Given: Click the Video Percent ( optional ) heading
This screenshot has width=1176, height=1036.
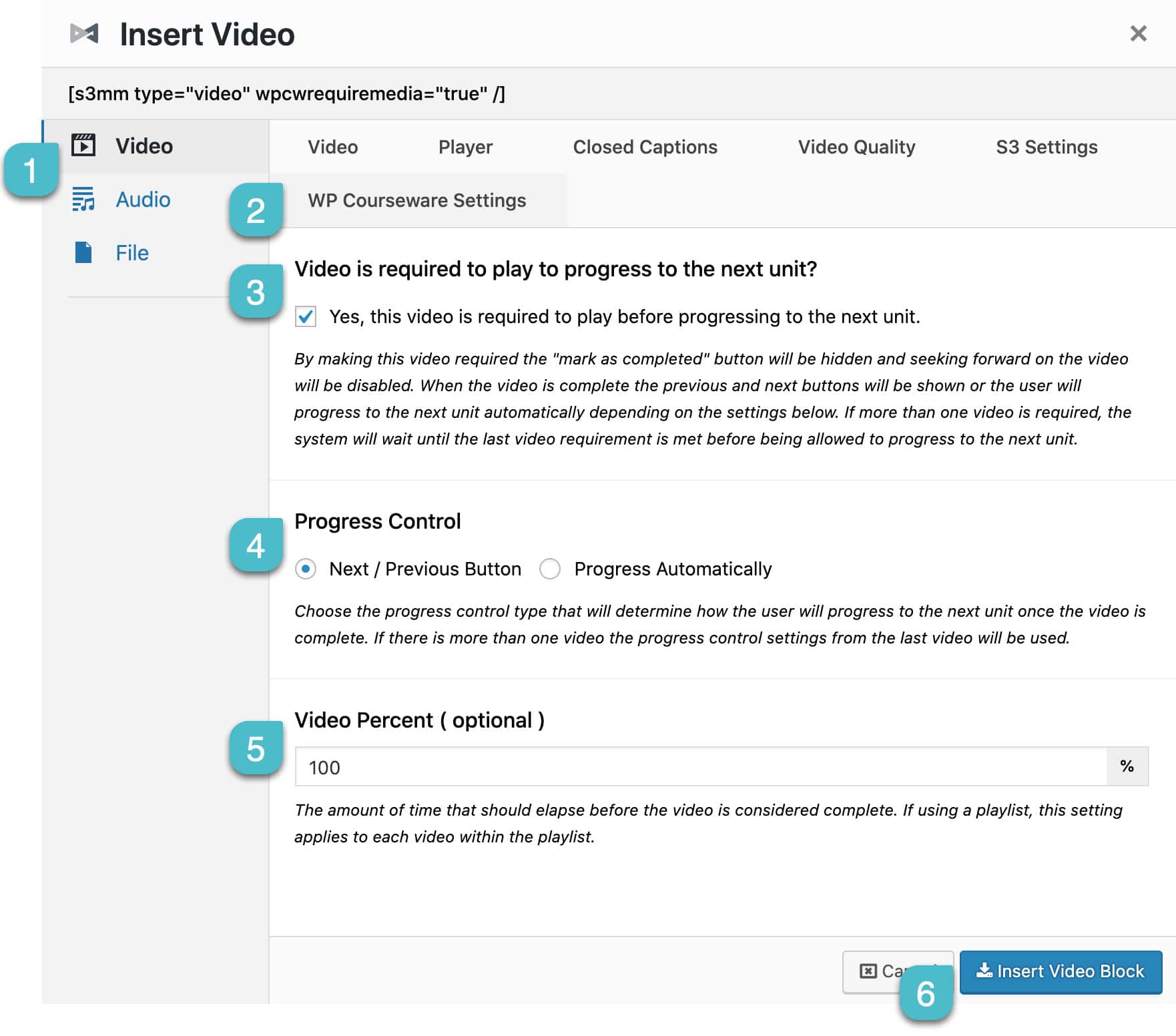Looking at the screenshot, I should pos(419,720).
